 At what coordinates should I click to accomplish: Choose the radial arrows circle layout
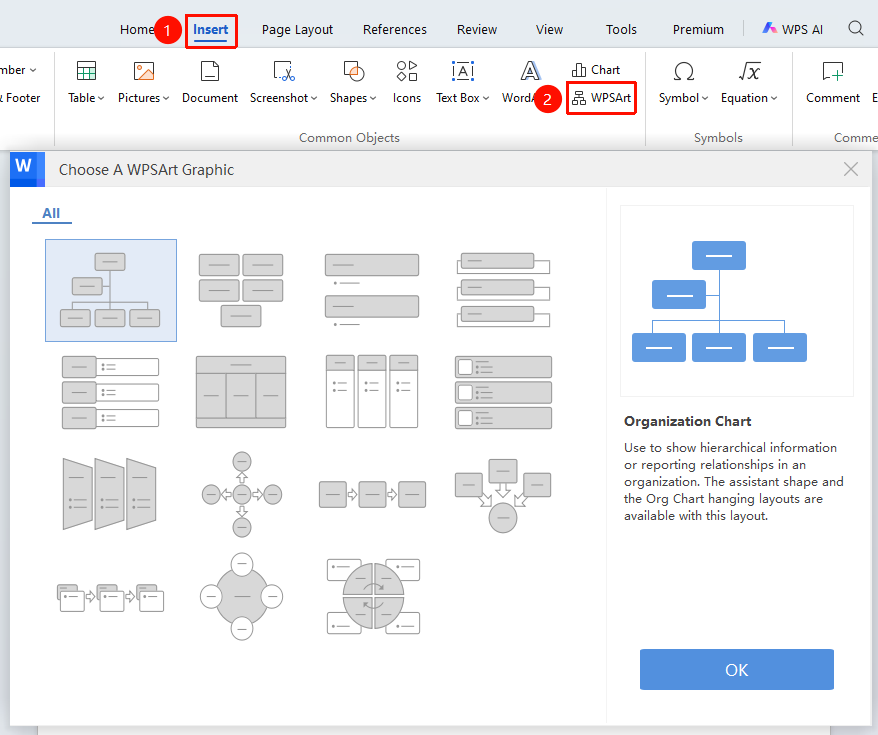tap(242, 494)
